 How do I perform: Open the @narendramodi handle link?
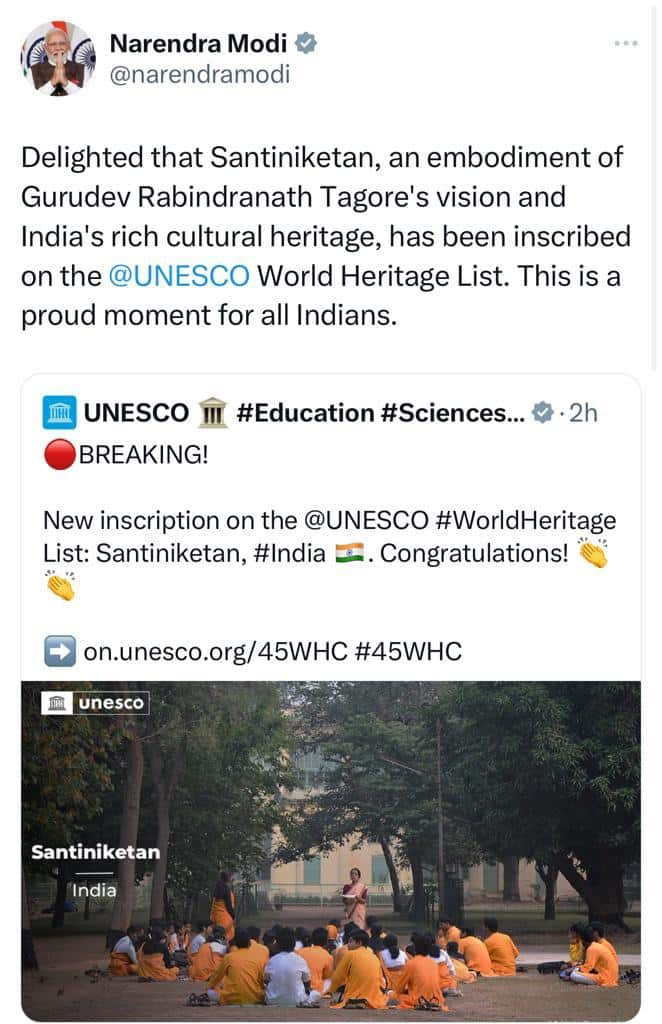[x=199, y=74]
